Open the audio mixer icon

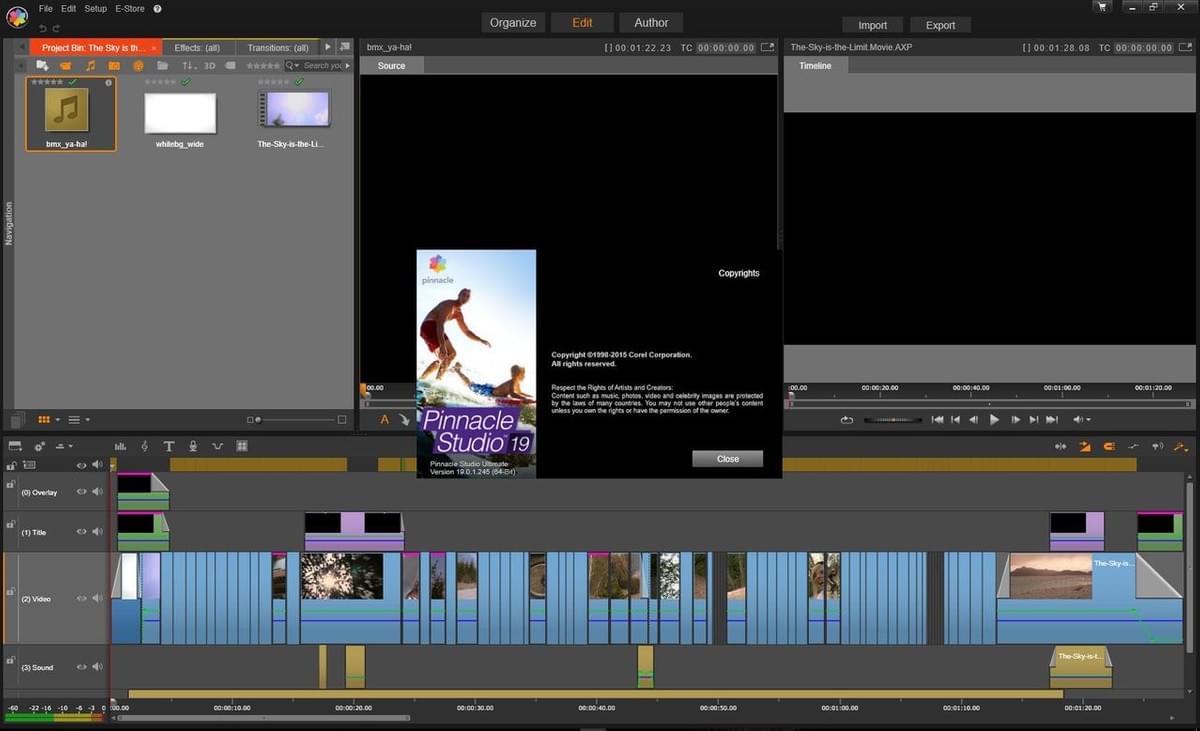(121, 446)
